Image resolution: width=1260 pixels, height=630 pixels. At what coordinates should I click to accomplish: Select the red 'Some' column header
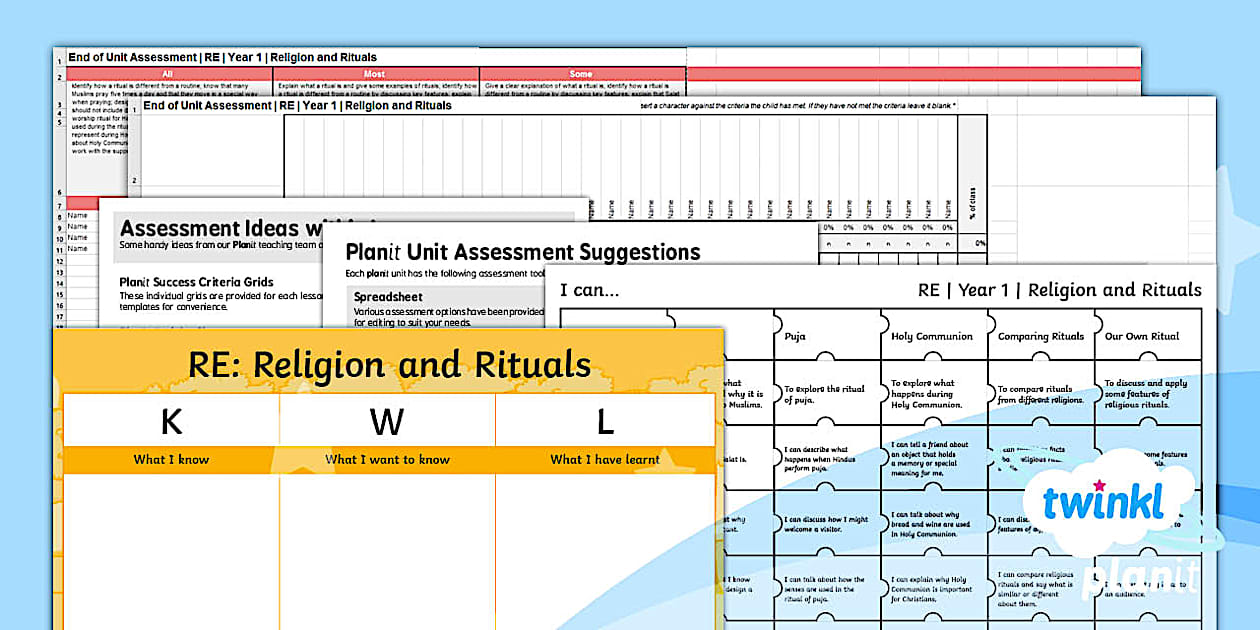[x=581, y=74]
